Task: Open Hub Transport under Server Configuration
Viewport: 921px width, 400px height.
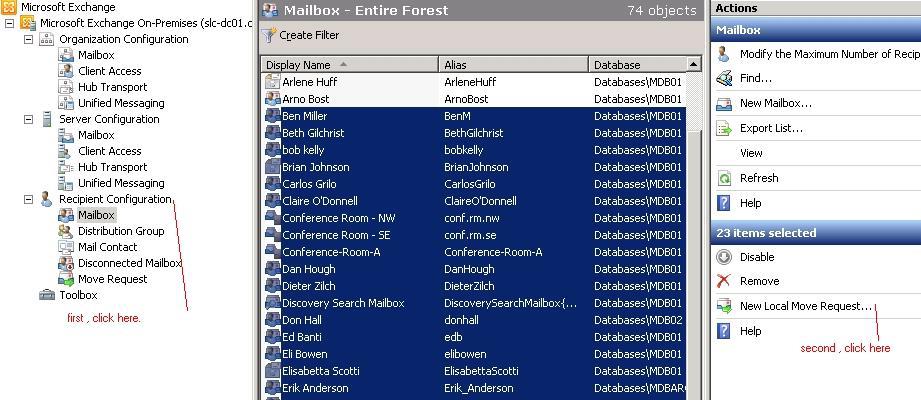Action: tap(112, 167)
